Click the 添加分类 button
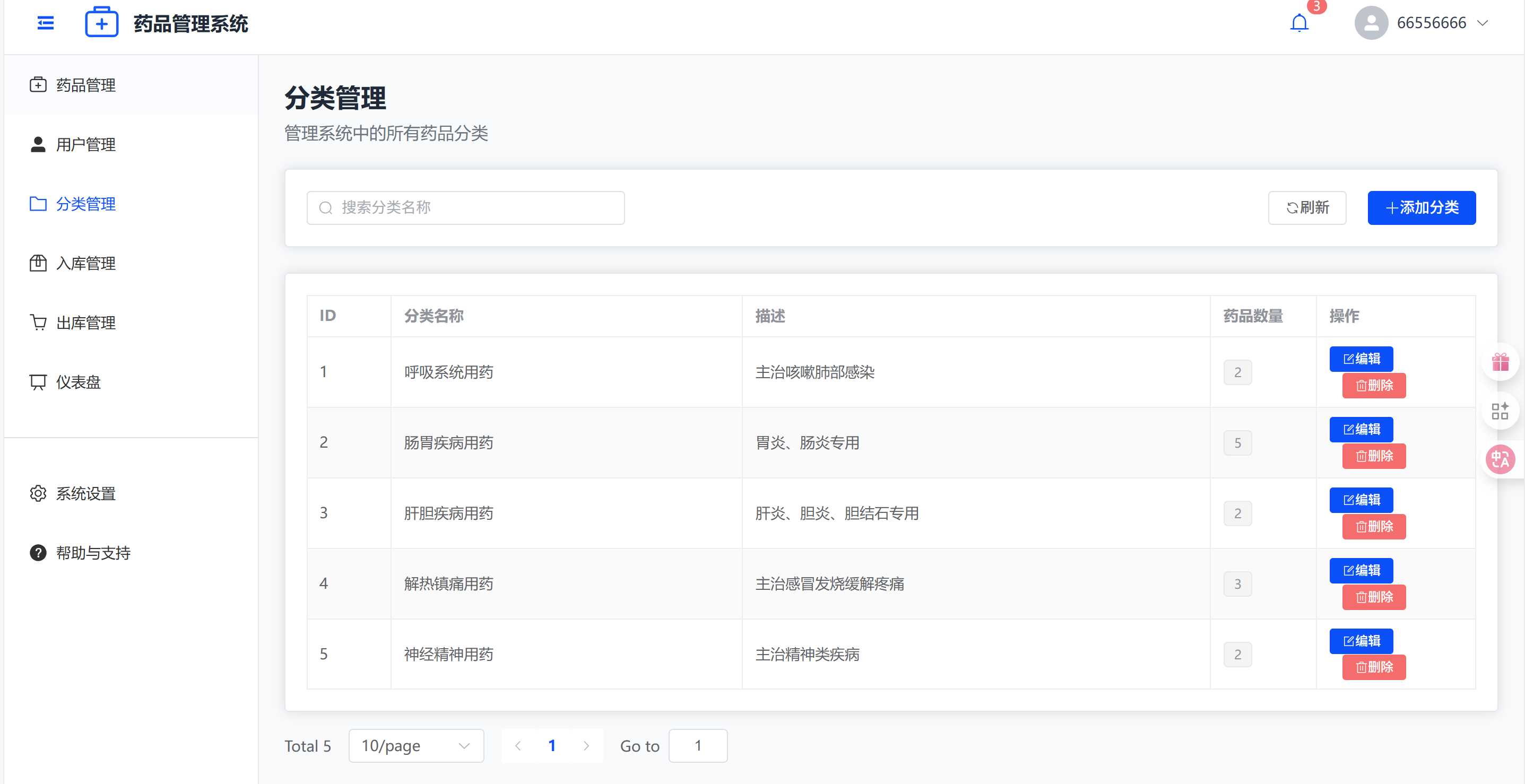1525x784 pixels. (x=1421, y=208)
